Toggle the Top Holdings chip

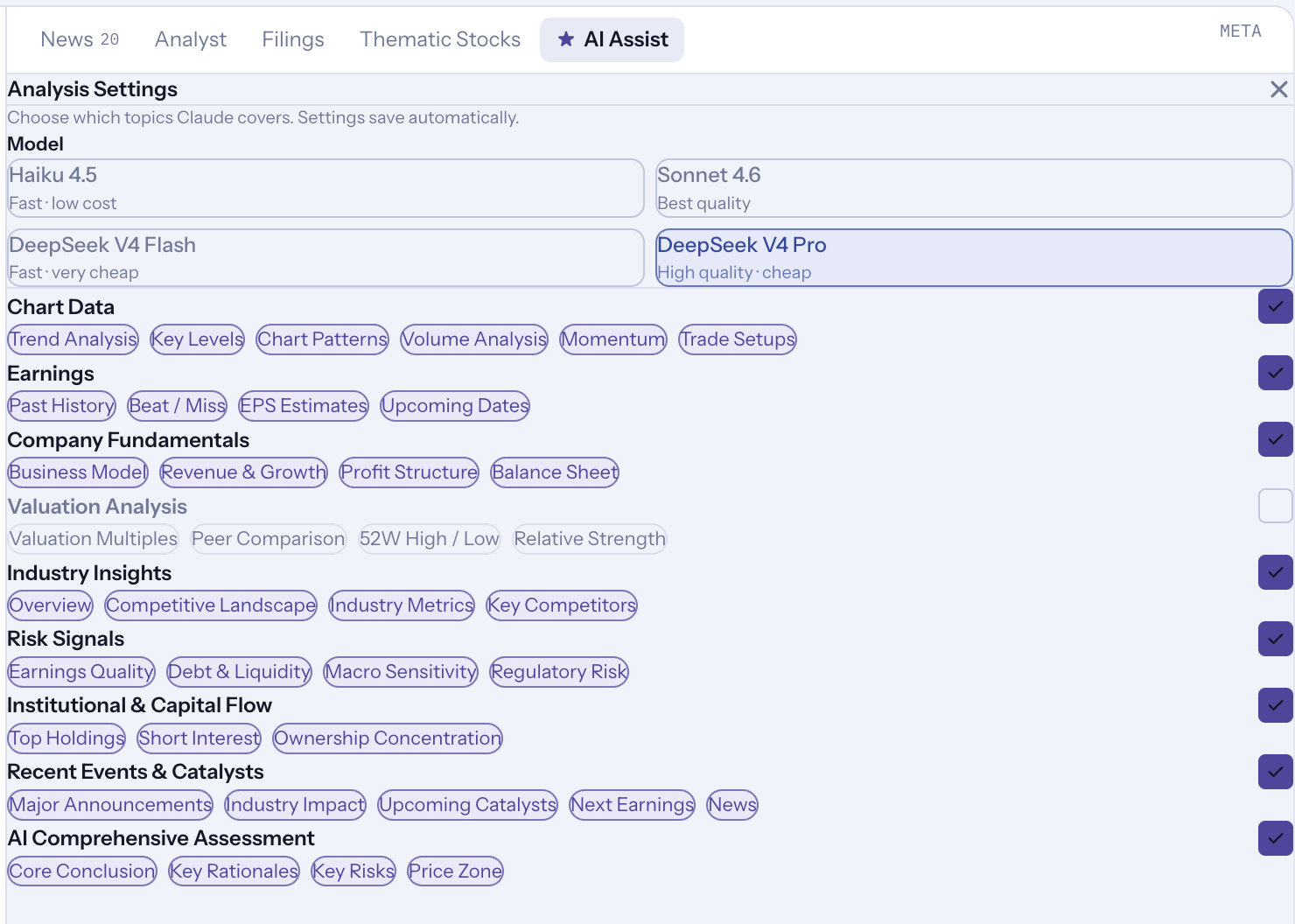coord(67,738)
